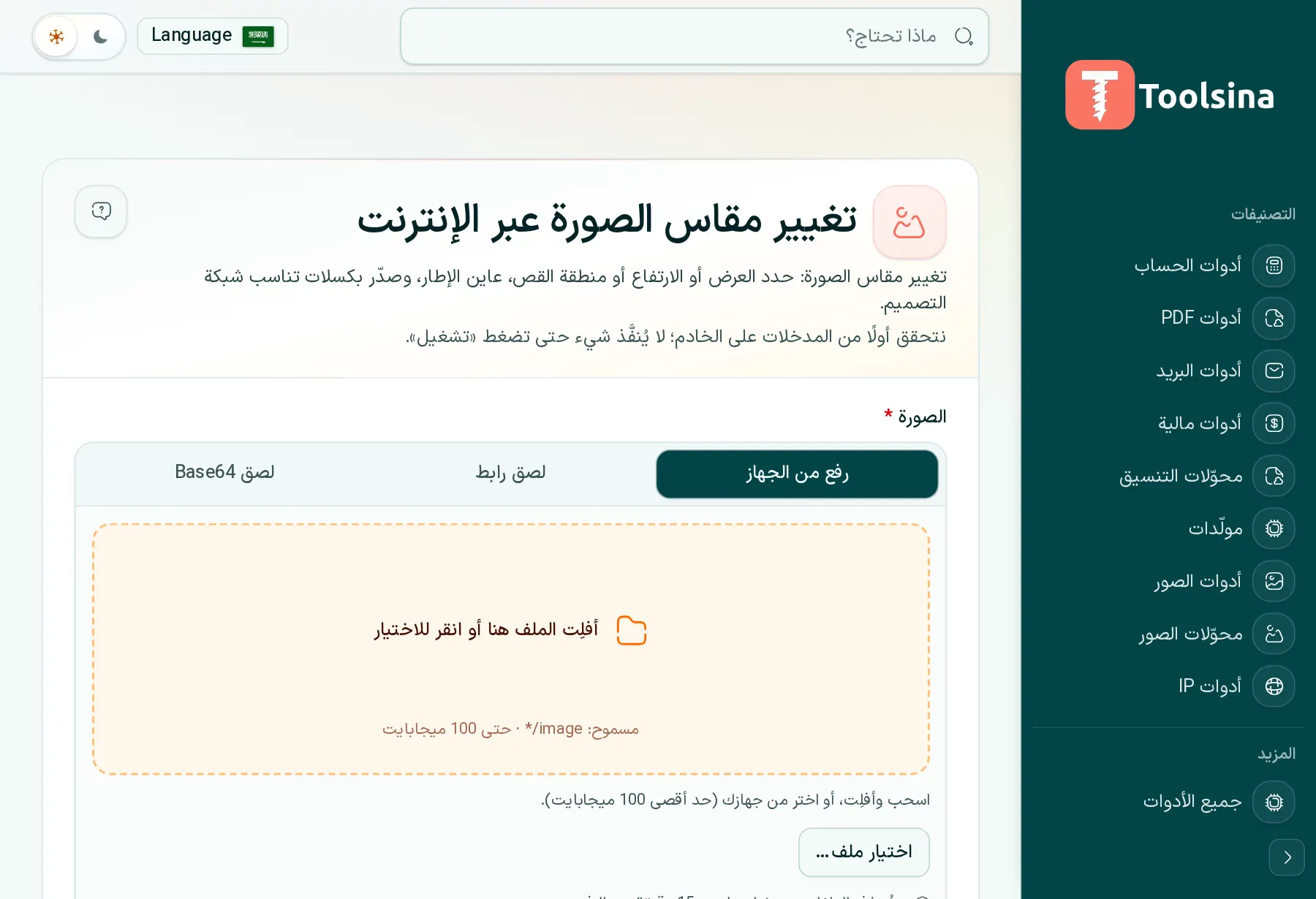The width and height of the screenshot is (1316, 899).
Task: Click the chip icon beside مولّدات
Action: click(x=1274, y=528)
